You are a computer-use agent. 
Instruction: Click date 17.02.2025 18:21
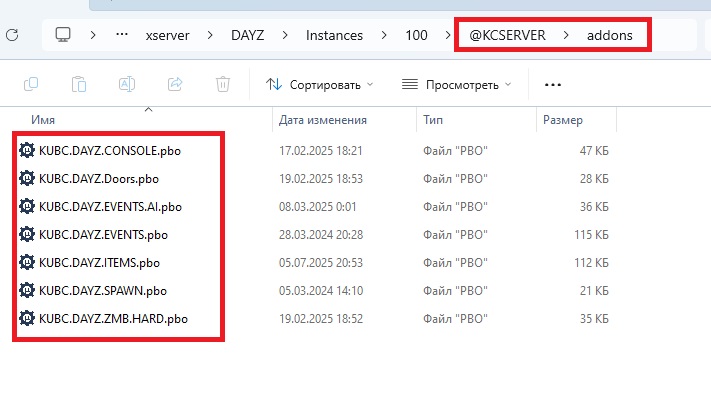pyautogui.click(x=321, y=151)
